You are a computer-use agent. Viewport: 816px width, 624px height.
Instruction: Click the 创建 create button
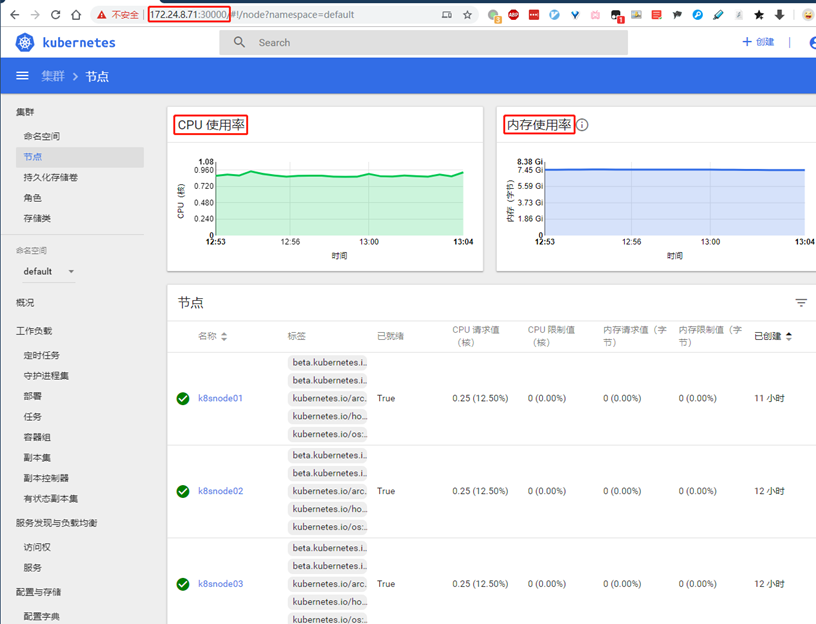[758, 42]
